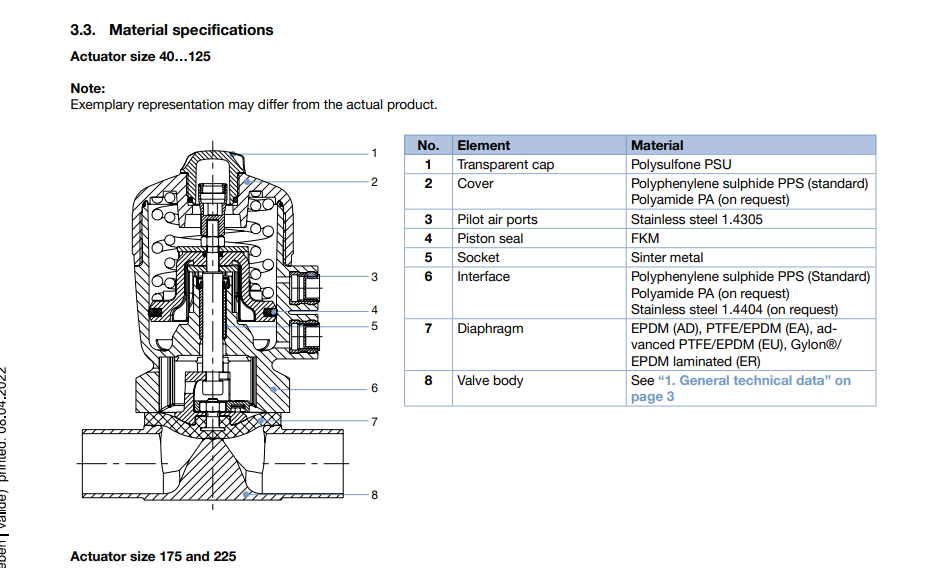937x568 pixels.
Task: Click the bold "Note:" label
Action: [x=88, y=88]
